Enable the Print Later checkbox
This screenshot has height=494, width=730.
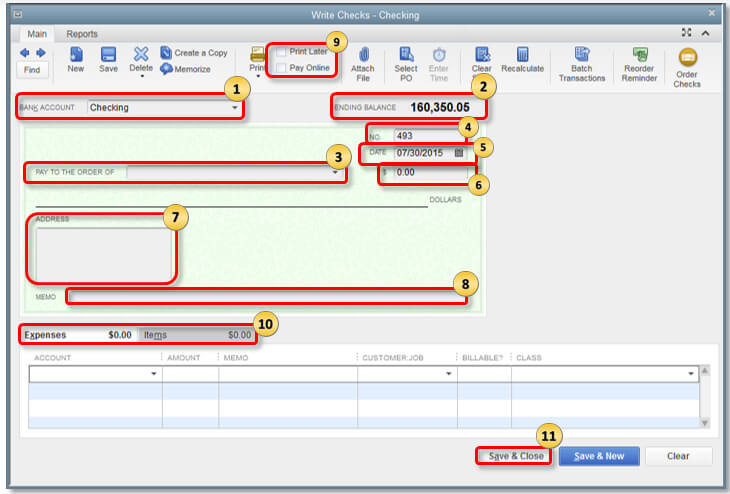pos(282,51)
